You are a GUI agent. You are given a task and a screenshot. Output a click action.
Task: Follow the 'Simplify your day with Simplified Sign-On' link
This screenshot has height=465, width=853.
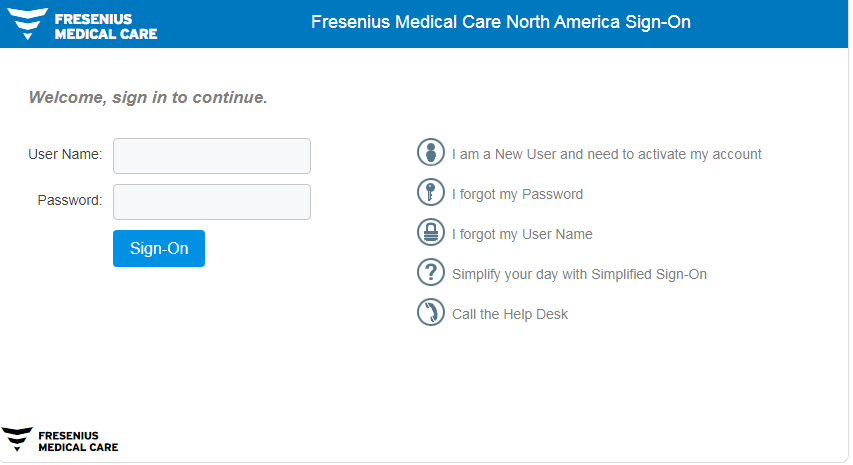pos(579,274)
